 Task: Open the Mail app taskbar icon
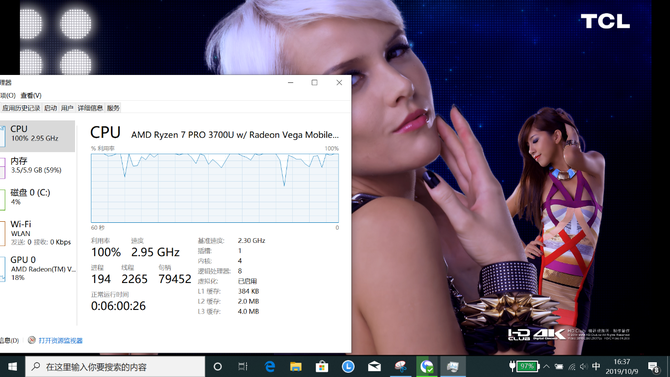point(374,366)
